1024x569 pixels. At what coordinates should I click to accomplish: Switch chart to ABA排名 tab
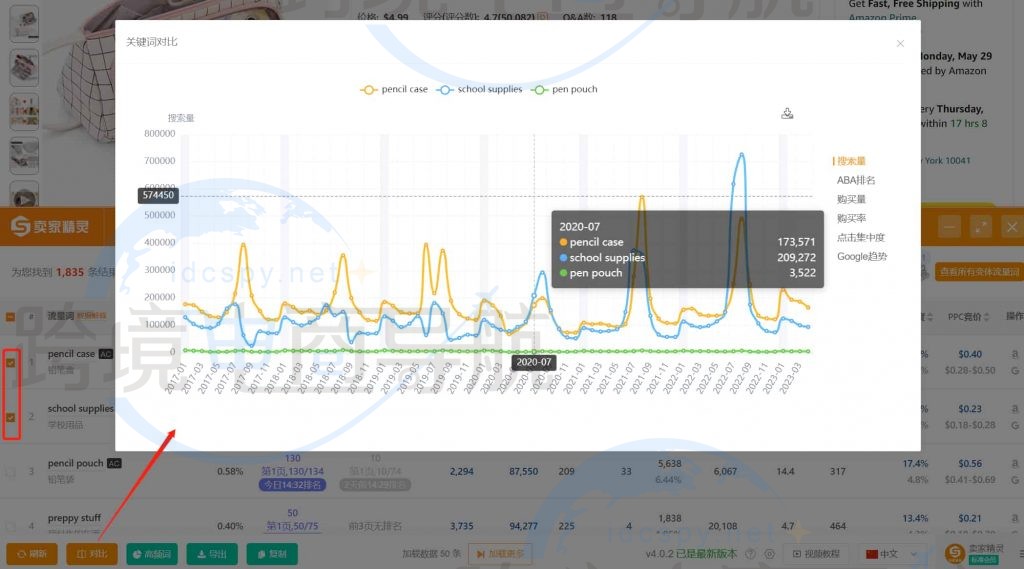[x=856, y=180]
